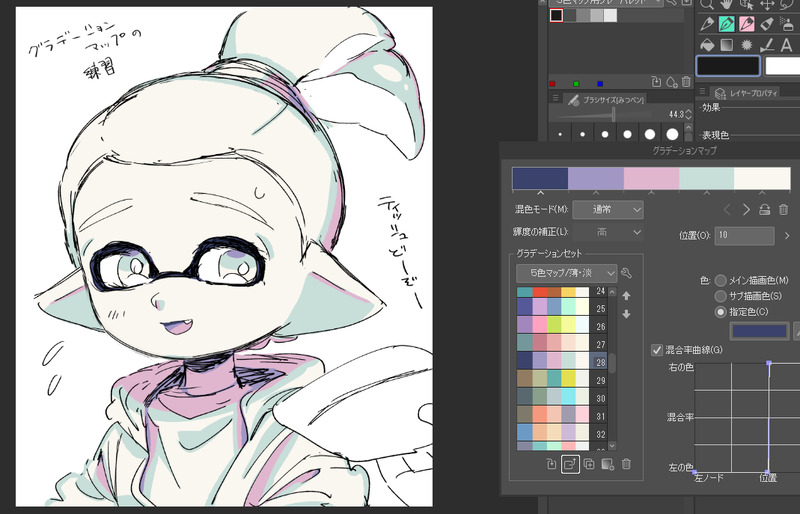Viewport: 800px width, 514px height.
Task: Select the Text tool
Action: click(x=787, y=45)
